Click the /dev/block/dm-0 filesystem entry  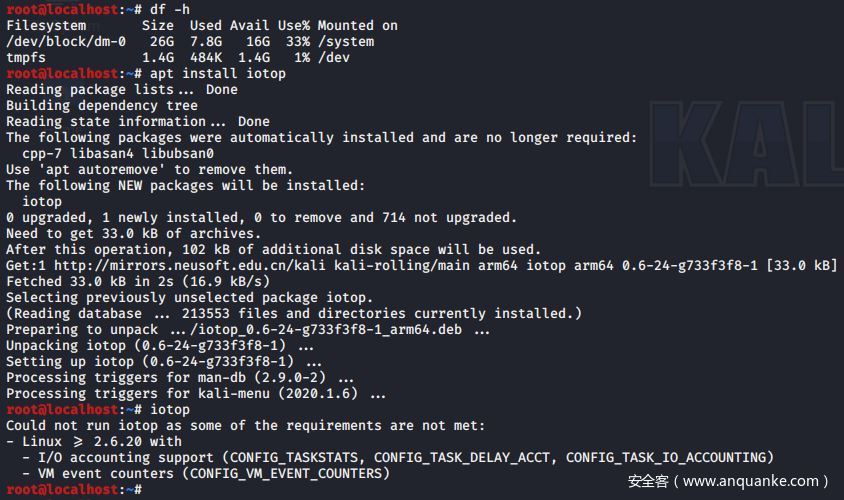pyautogui.click(x=66, y=41)
